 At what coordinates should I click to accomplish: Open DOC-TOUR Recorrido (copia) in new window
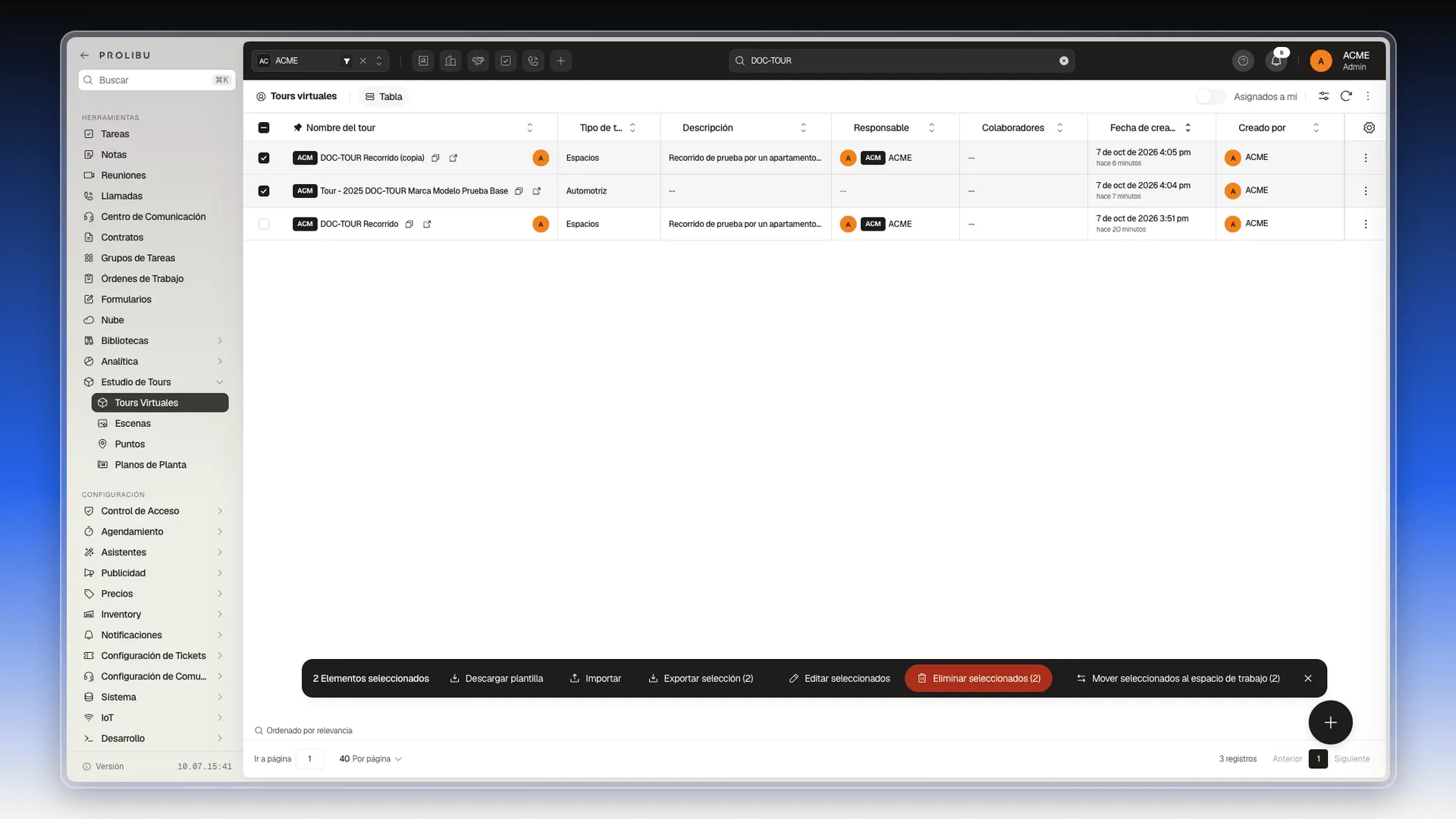(x=453, y=158)
